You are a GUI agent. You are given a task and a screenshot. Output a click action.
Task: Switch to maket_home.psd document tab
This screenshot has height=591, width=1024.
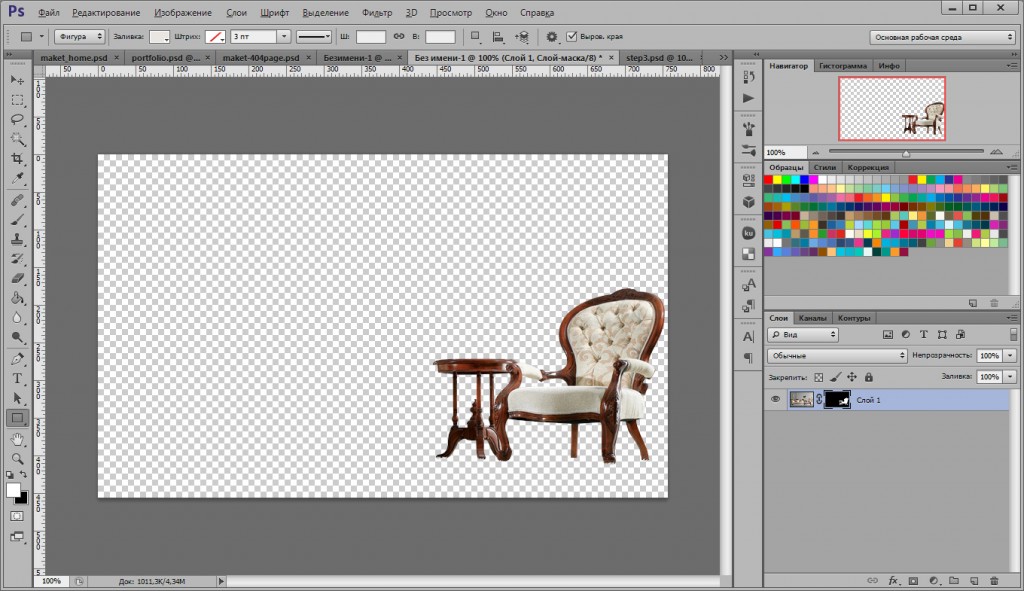[74, 57]
